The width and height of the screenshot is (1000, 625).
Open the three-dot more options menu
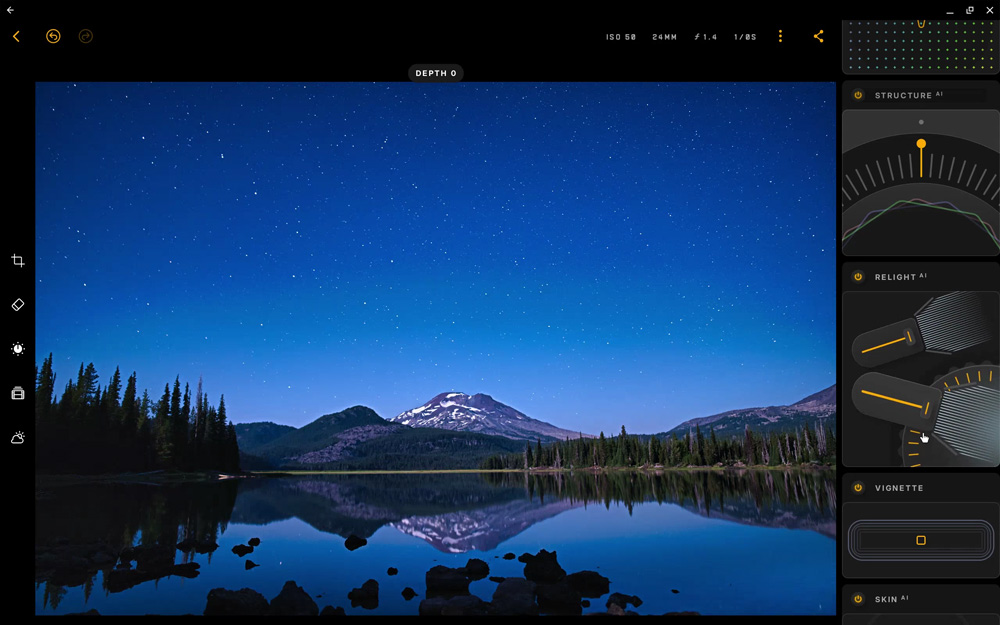coord(780,36)
